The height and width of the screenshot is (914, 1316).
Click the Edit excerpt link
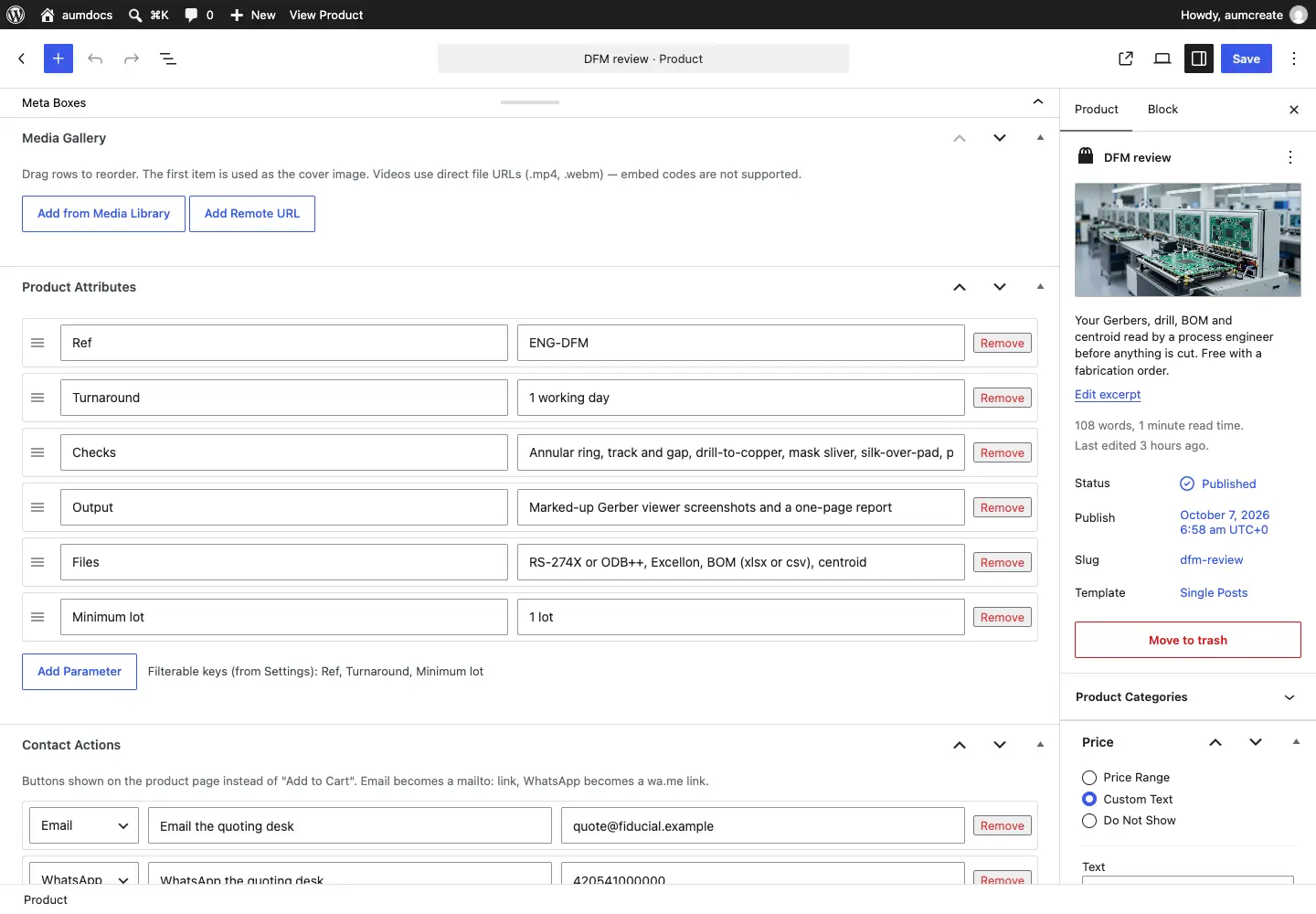[1108, 395]
